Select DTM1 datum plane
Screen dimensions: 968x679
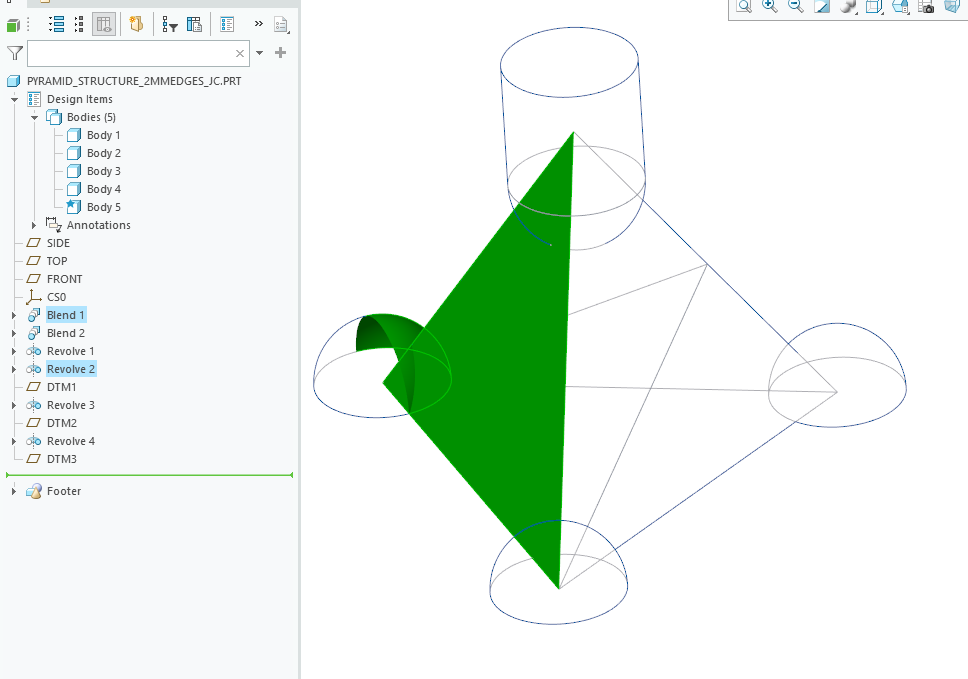tap(61, 387)
